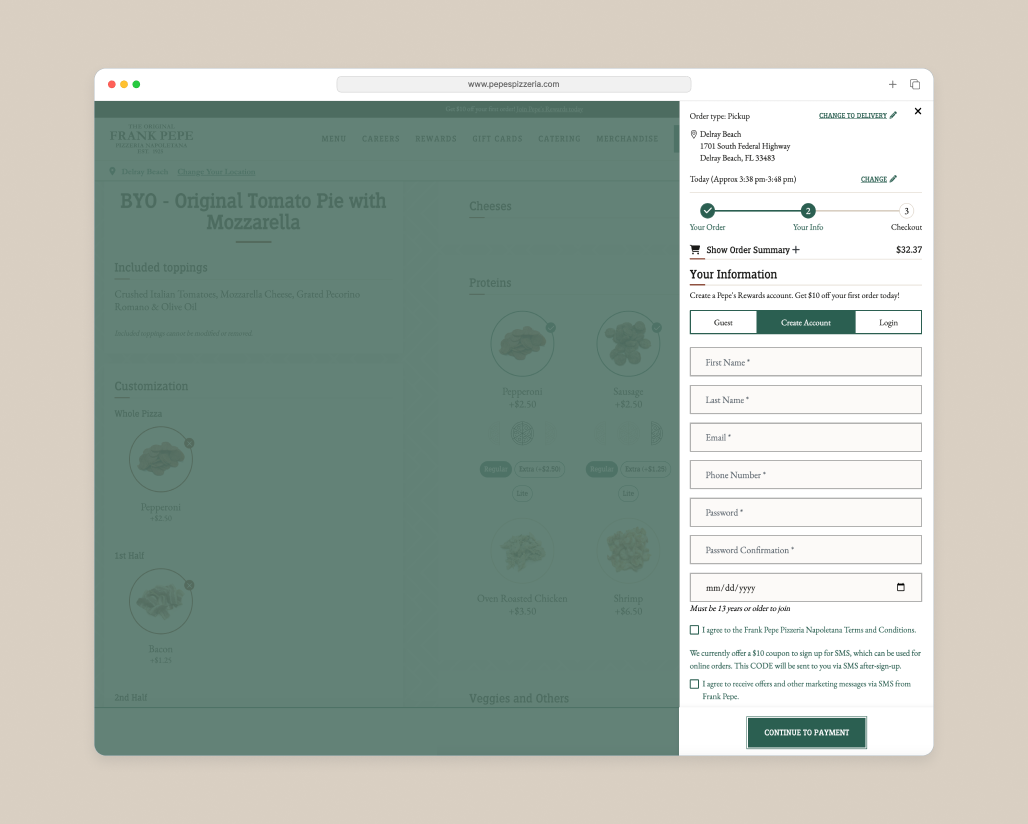Click the First Name input field

tap(805, 362)
